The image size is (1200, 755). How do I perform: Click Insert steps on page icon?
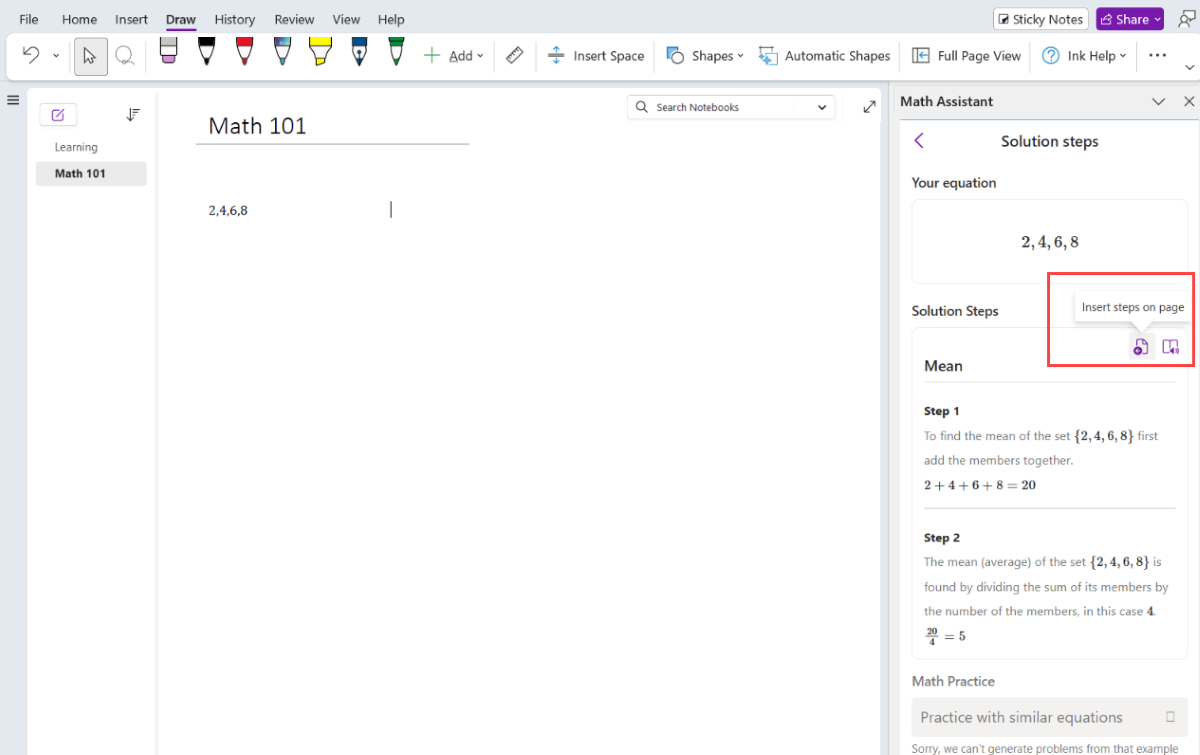(x=1140, y=347)
